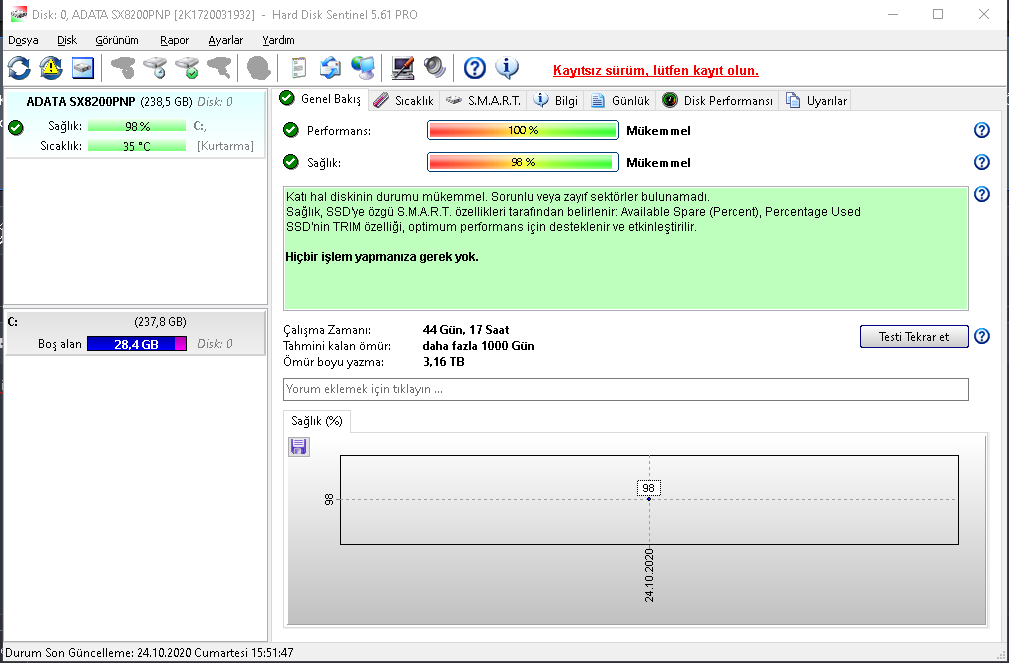Click the 3,16 TB lifetime writes value
The width and height of the screenshot is (1009, 663).
443,362
